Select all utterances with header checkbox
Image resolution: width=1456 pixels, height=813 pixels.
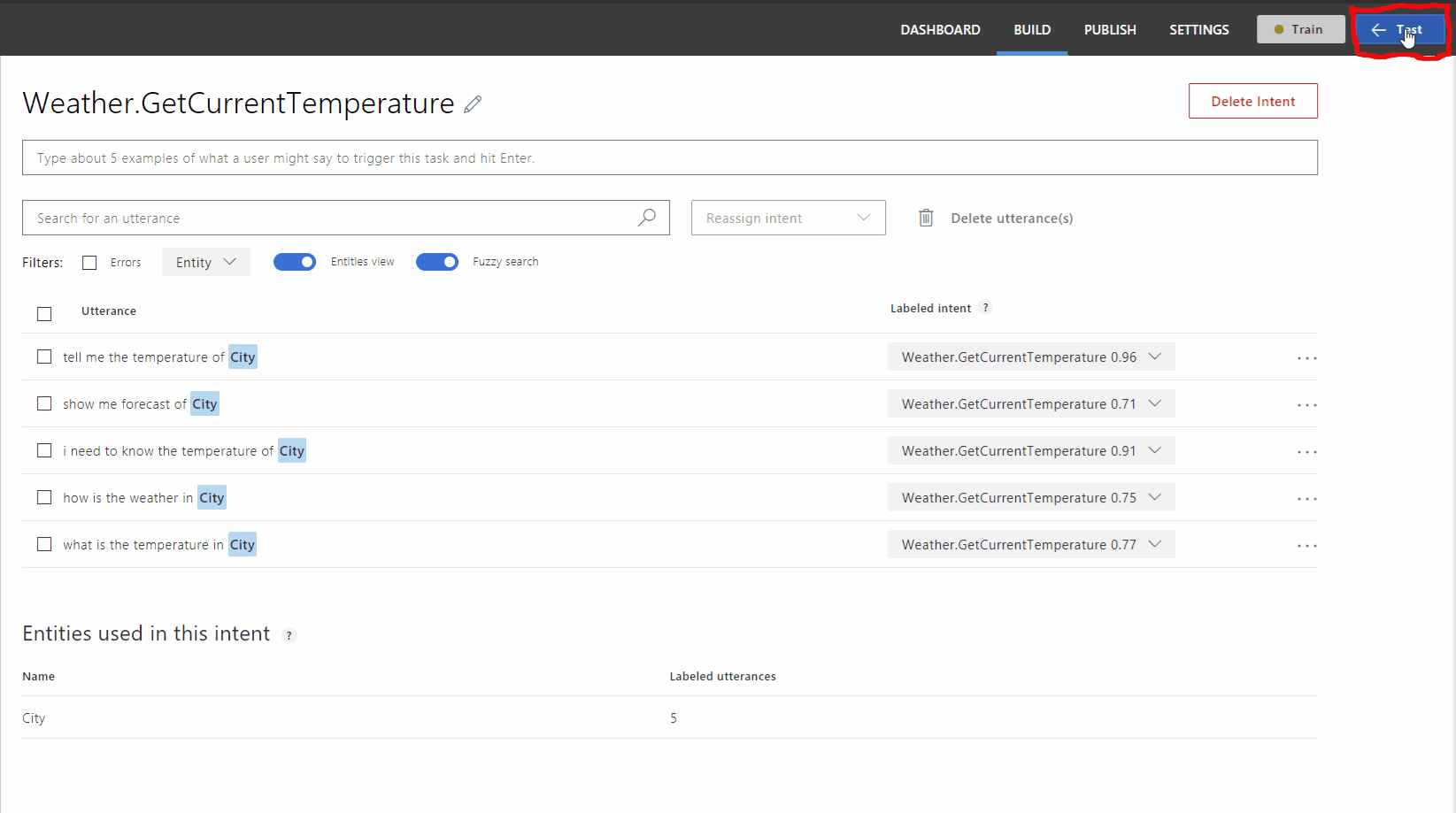click(44, 314)
